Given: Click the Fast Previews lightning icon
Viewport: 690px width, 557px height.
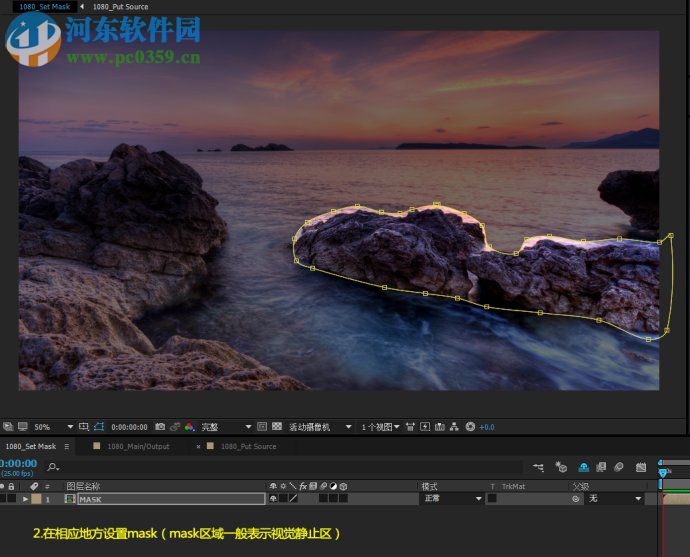Looking at the screenshot, I should 425,426.
